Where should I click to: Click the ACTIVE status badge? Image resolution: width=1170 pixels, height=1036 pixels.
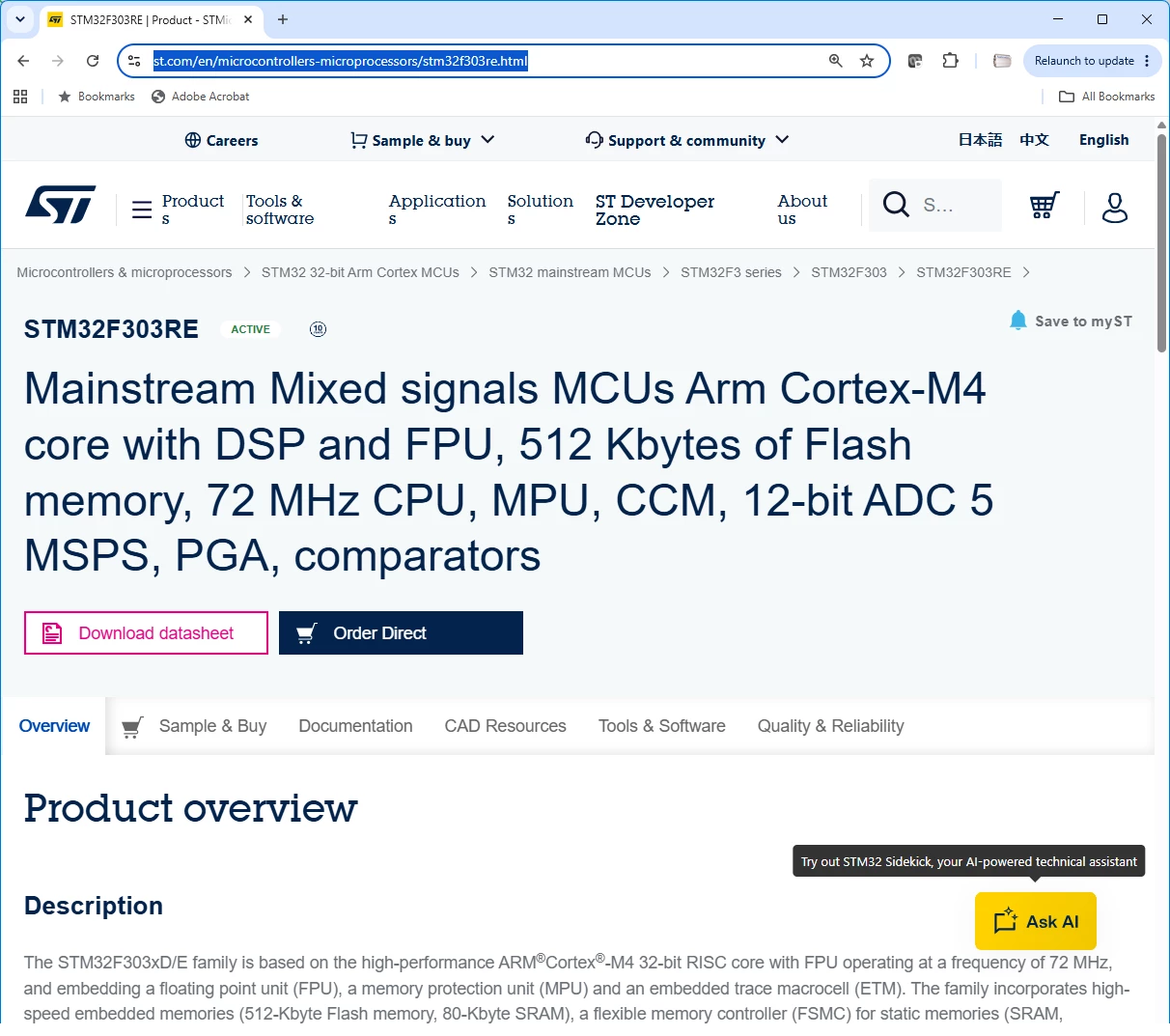tap(250, 329)
